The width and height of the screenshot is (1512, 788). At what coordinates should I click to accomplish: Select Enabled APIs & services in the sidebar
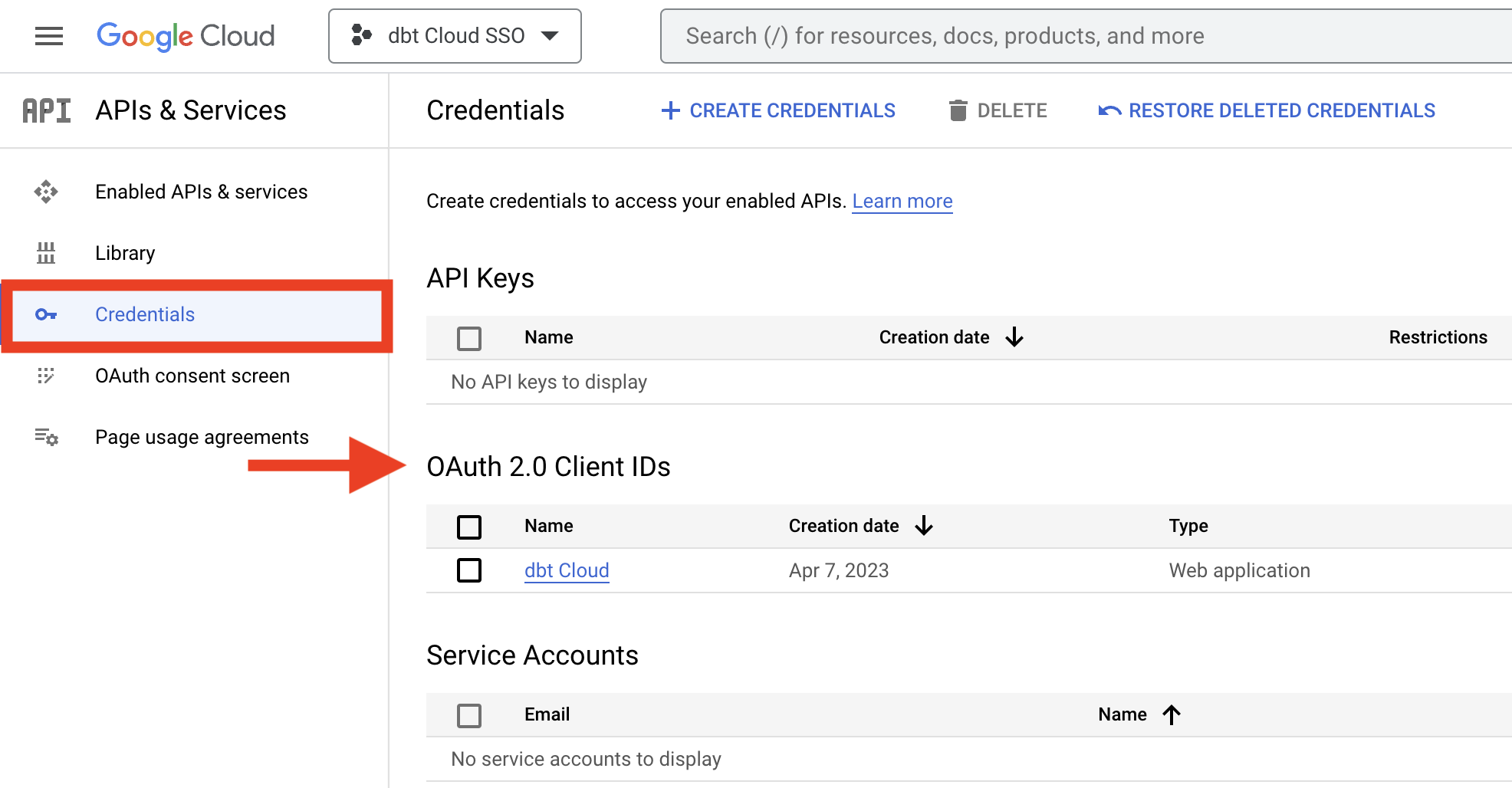(x=200, y=192)
